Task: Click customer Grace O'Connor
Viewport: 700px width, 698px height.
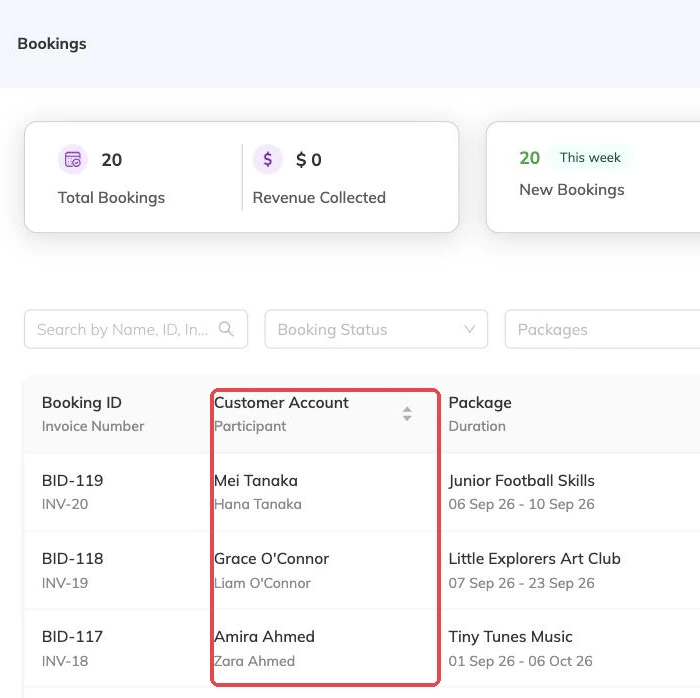Action: 271,559
